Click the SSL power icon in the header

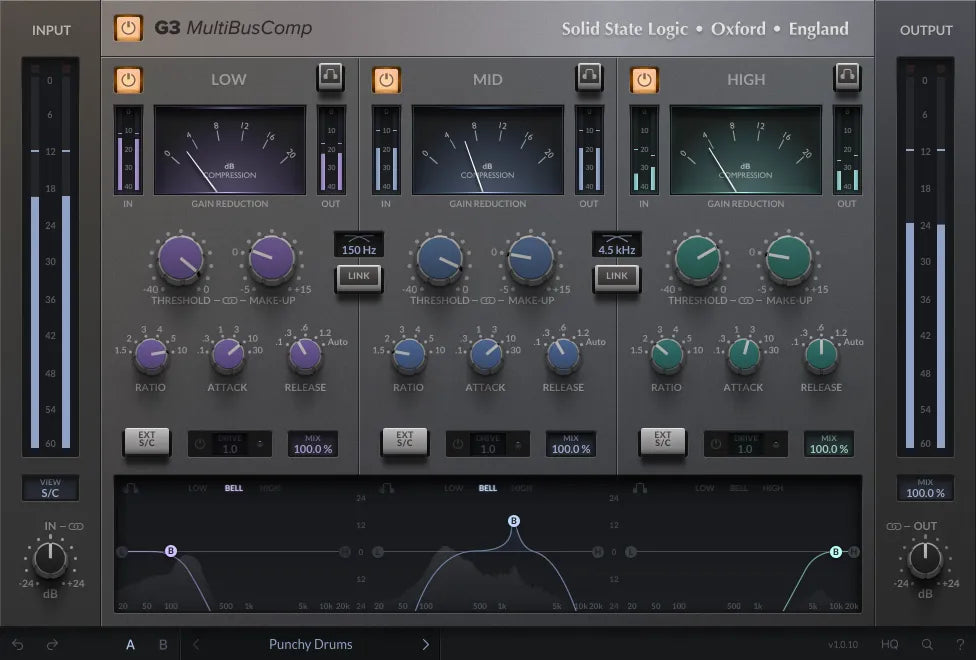(x=128, y=29)
